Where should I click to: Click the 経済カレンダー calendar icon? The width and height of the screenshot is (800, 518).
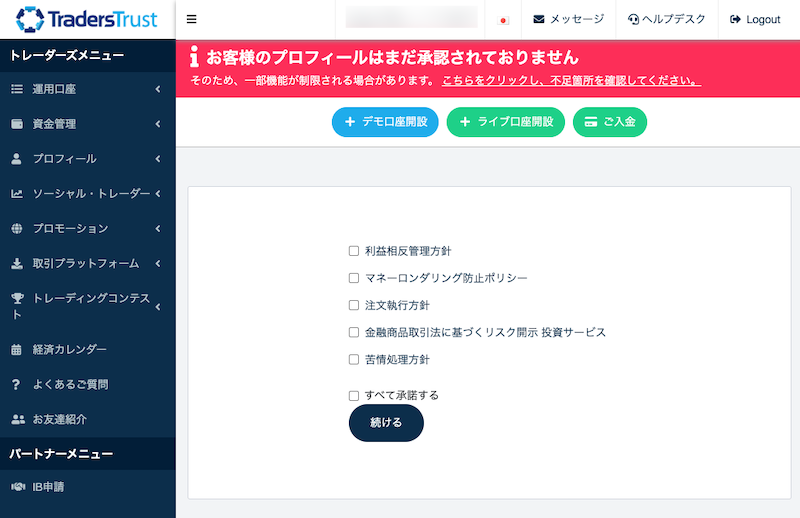click(x=16, y=350)
